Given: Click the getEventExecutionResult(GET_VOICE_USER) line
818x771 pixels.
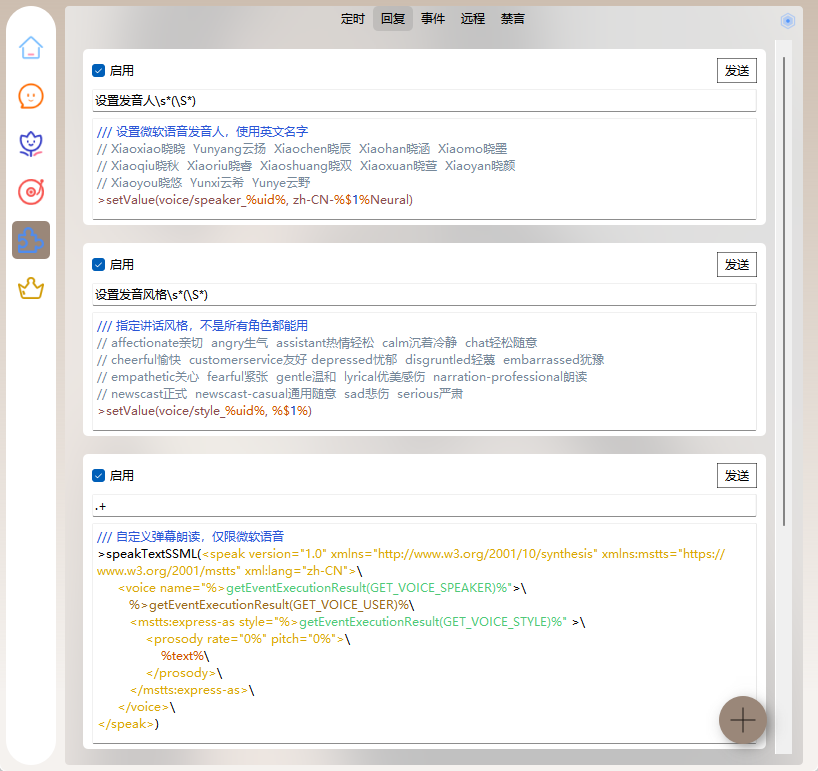Looking at the screenshot, I should point(272,605).
